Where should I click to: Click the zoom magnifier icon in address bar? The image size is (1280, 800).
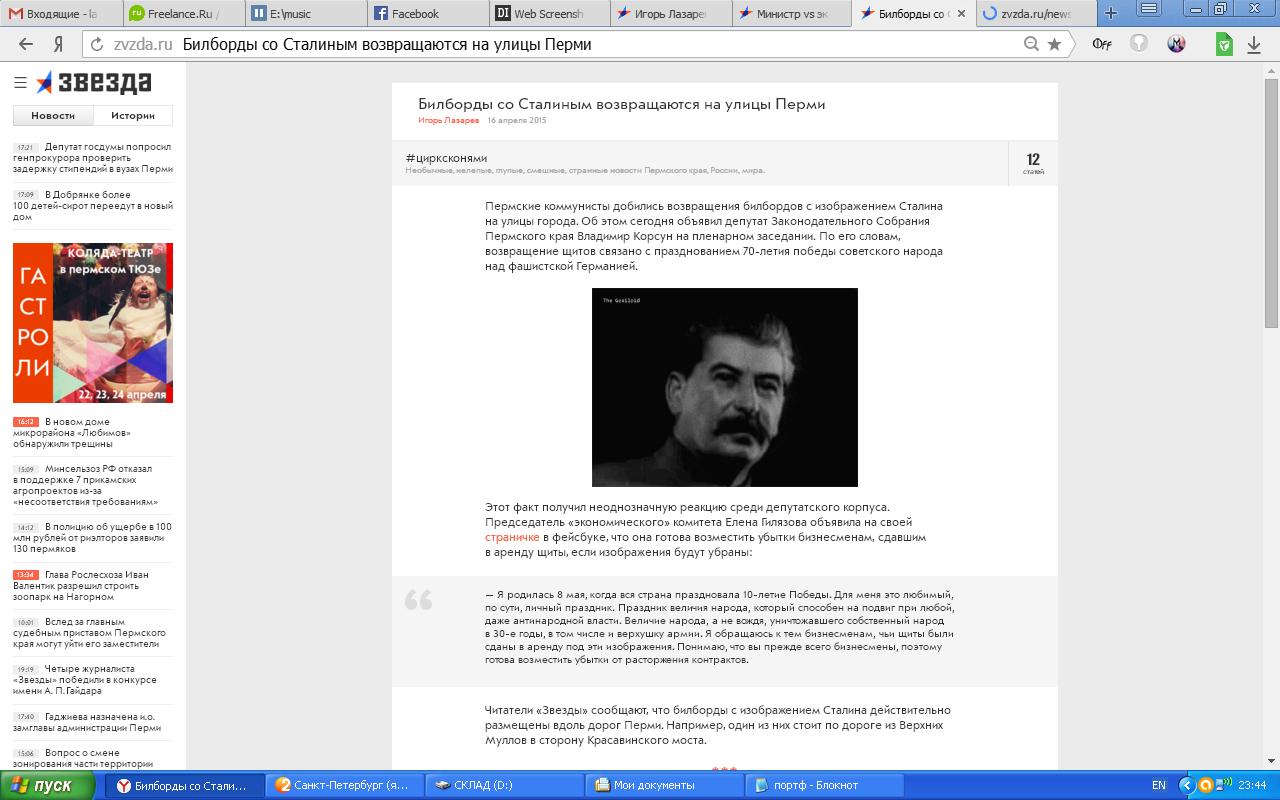coord(1031,44)
